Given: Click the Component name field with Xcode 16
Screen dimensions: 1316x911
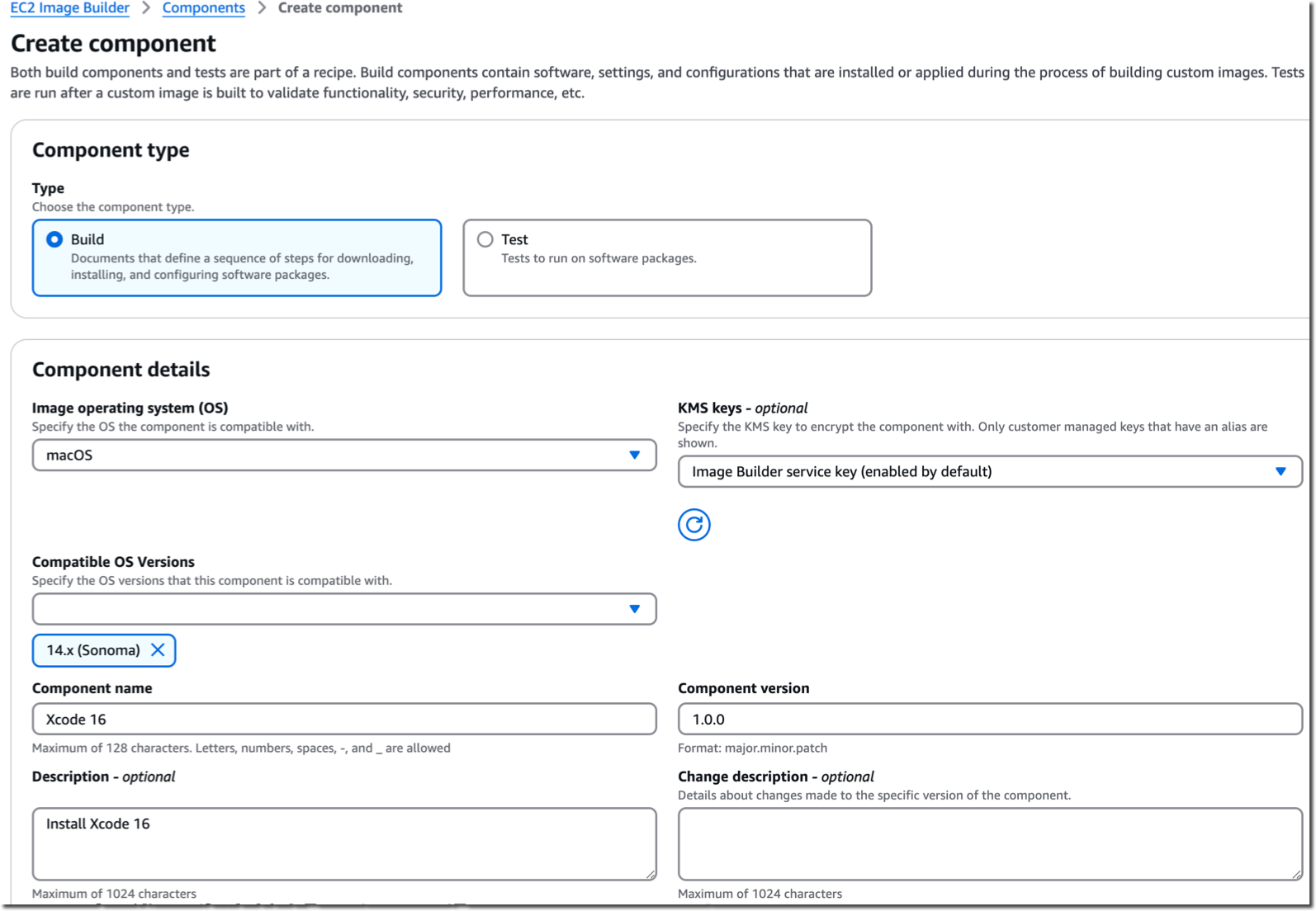Looking at the screenshot, I should point(344,719).
